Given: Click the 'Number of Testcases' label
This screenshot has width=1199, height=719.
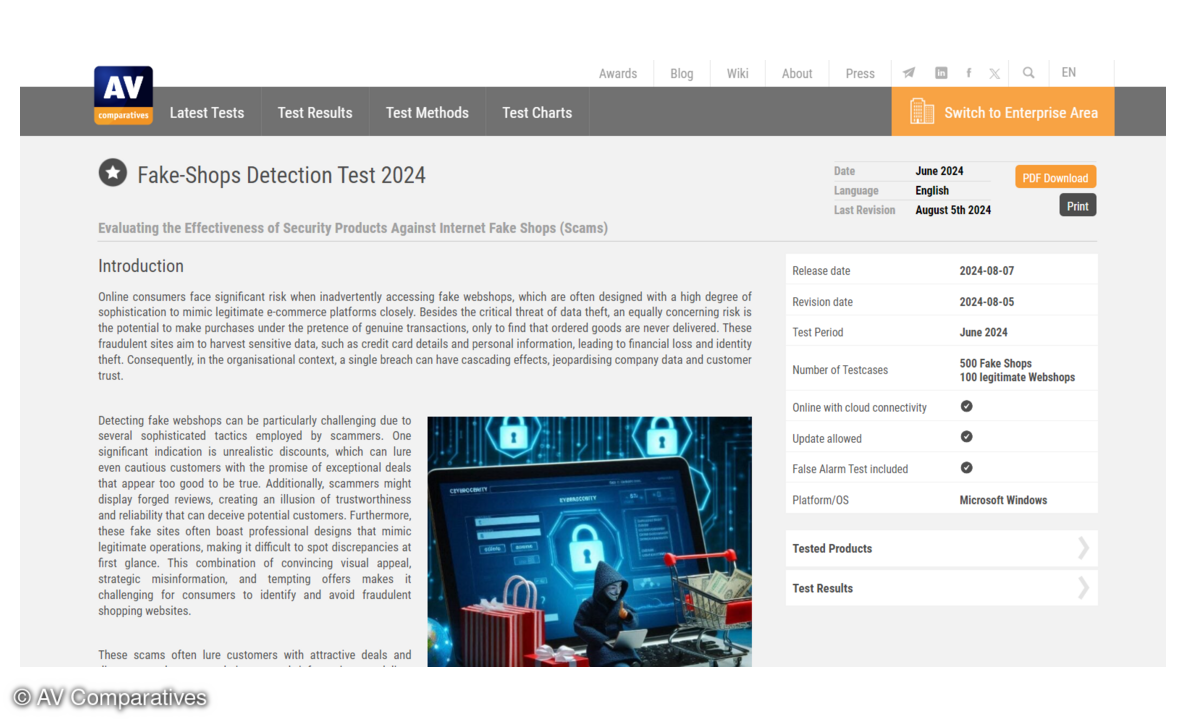Looking at the screenshot, I should pos(840,370).
